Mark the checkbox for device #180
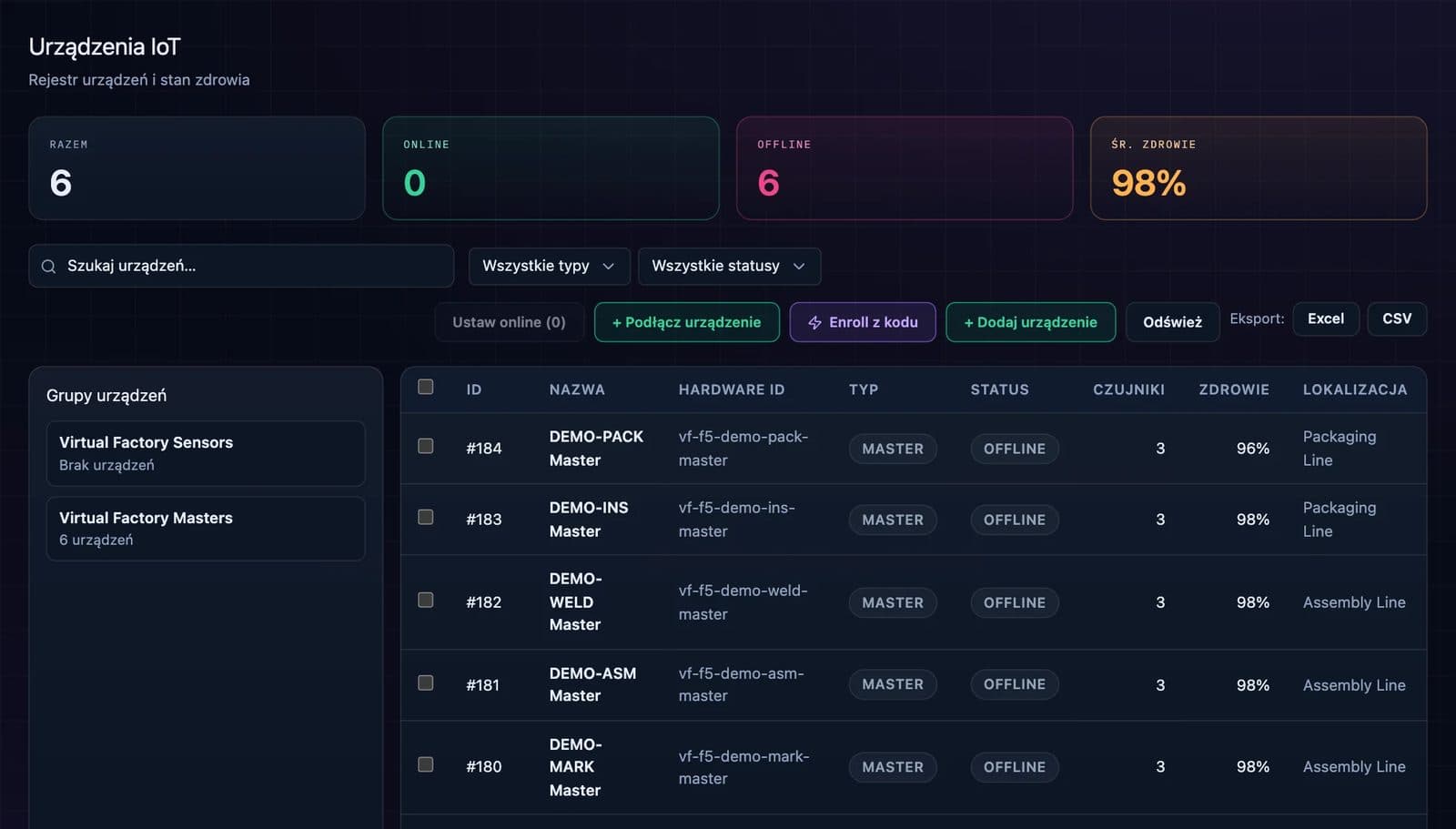The height and width of the screenshot is (829, 1456). pyautogui.click(x=425, y=764)
